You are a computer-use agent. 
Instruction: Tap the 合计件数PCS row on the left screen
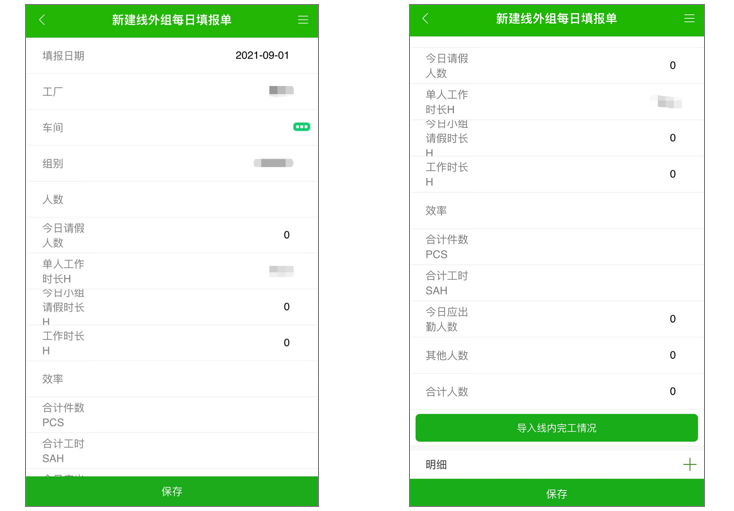[x=172, y=415]
